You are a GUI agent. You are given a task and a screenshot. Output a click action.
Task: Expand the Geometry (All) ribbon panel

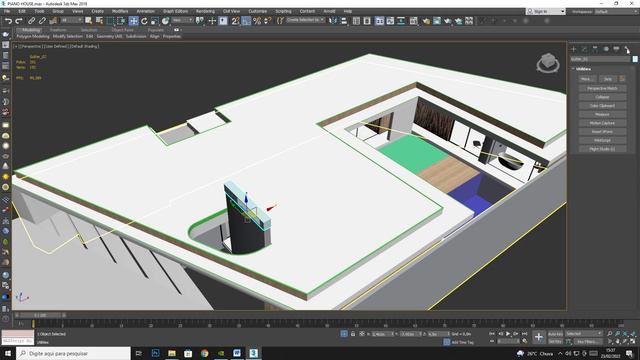coord(109,36)
